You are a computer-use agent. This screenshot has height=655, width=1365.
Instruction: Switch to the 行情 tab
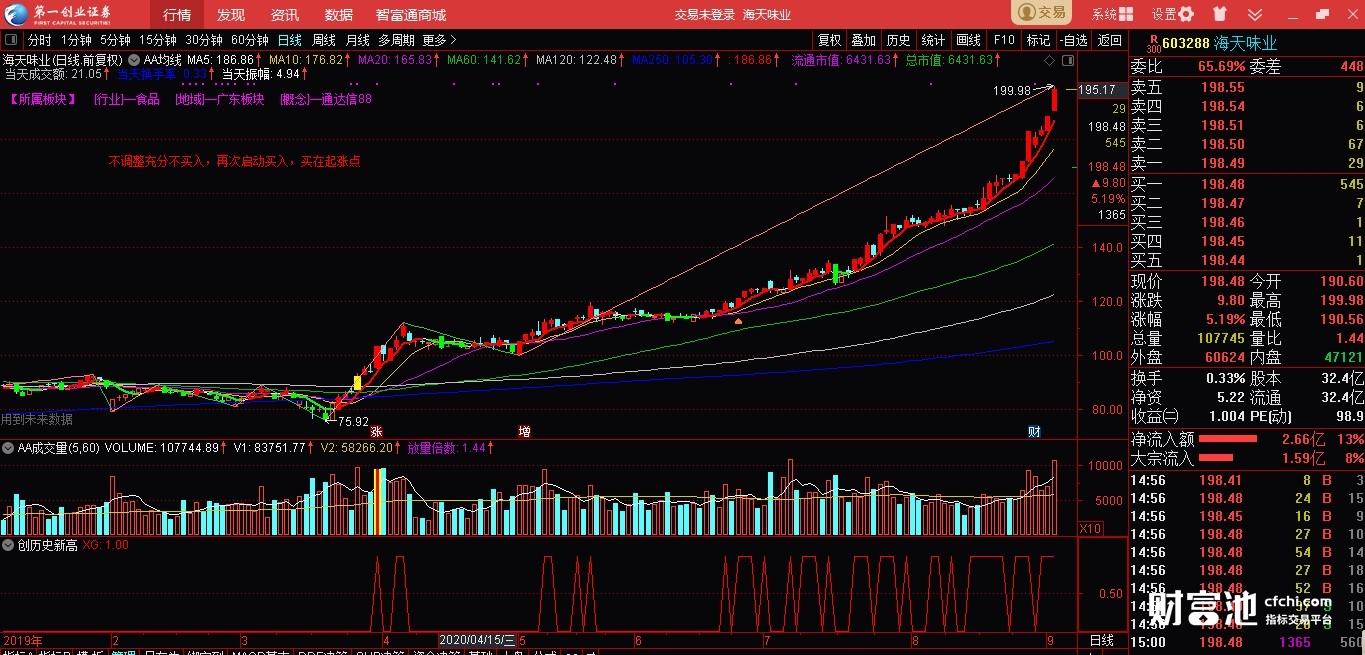pos(177,14)
